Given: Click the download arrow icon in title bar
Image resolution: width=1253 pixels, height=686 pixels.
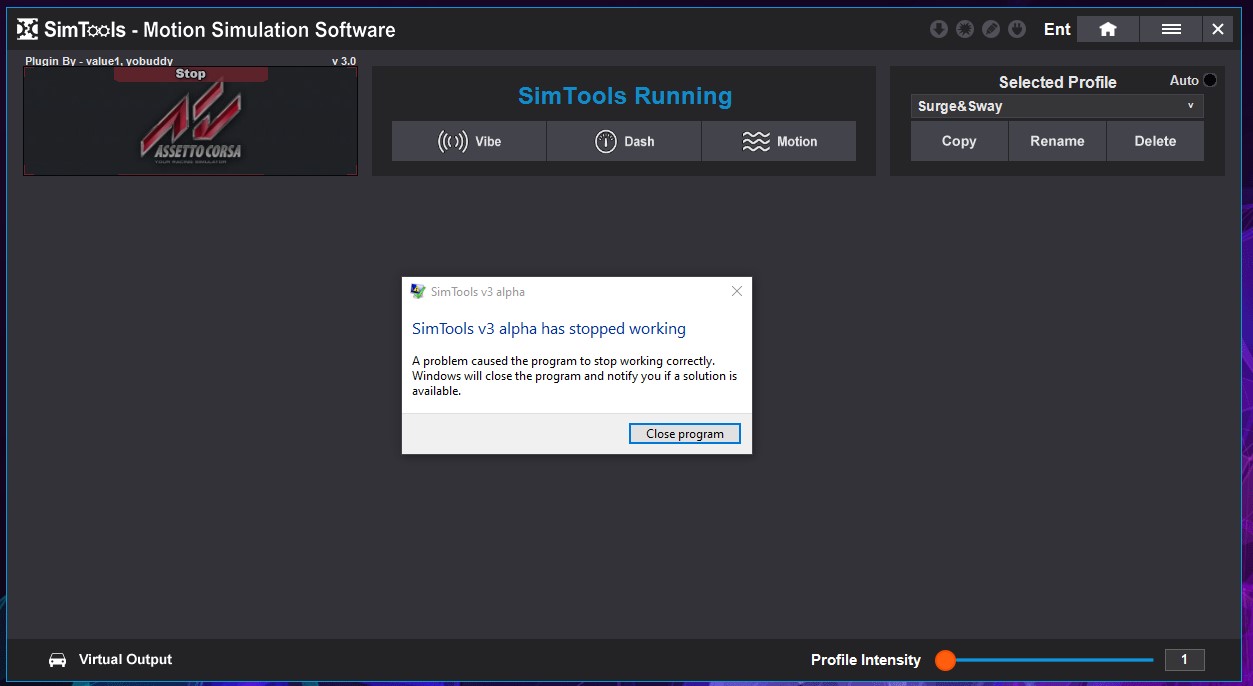Looking at the screenshot, I should [x=938, y=29].
